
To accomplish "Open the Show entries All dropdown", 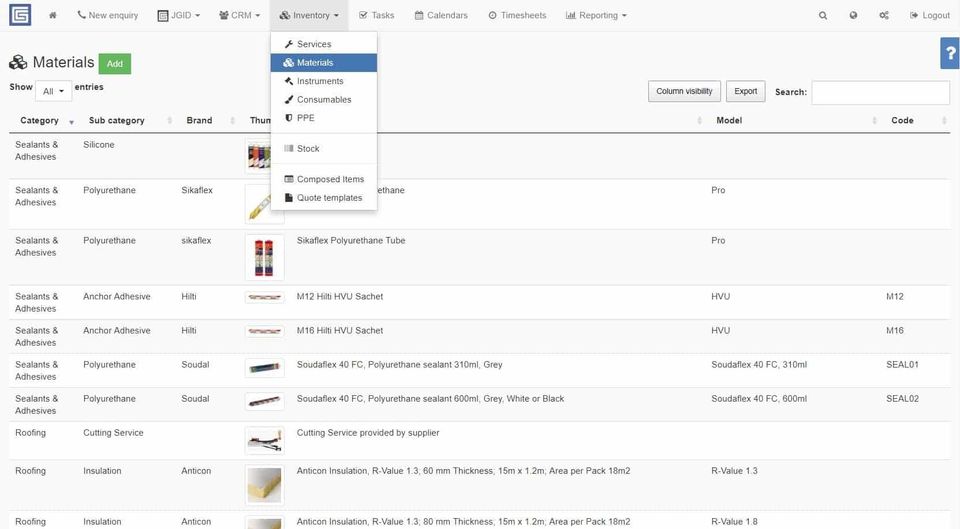I will pyautogui.click(x=53, y=91).
